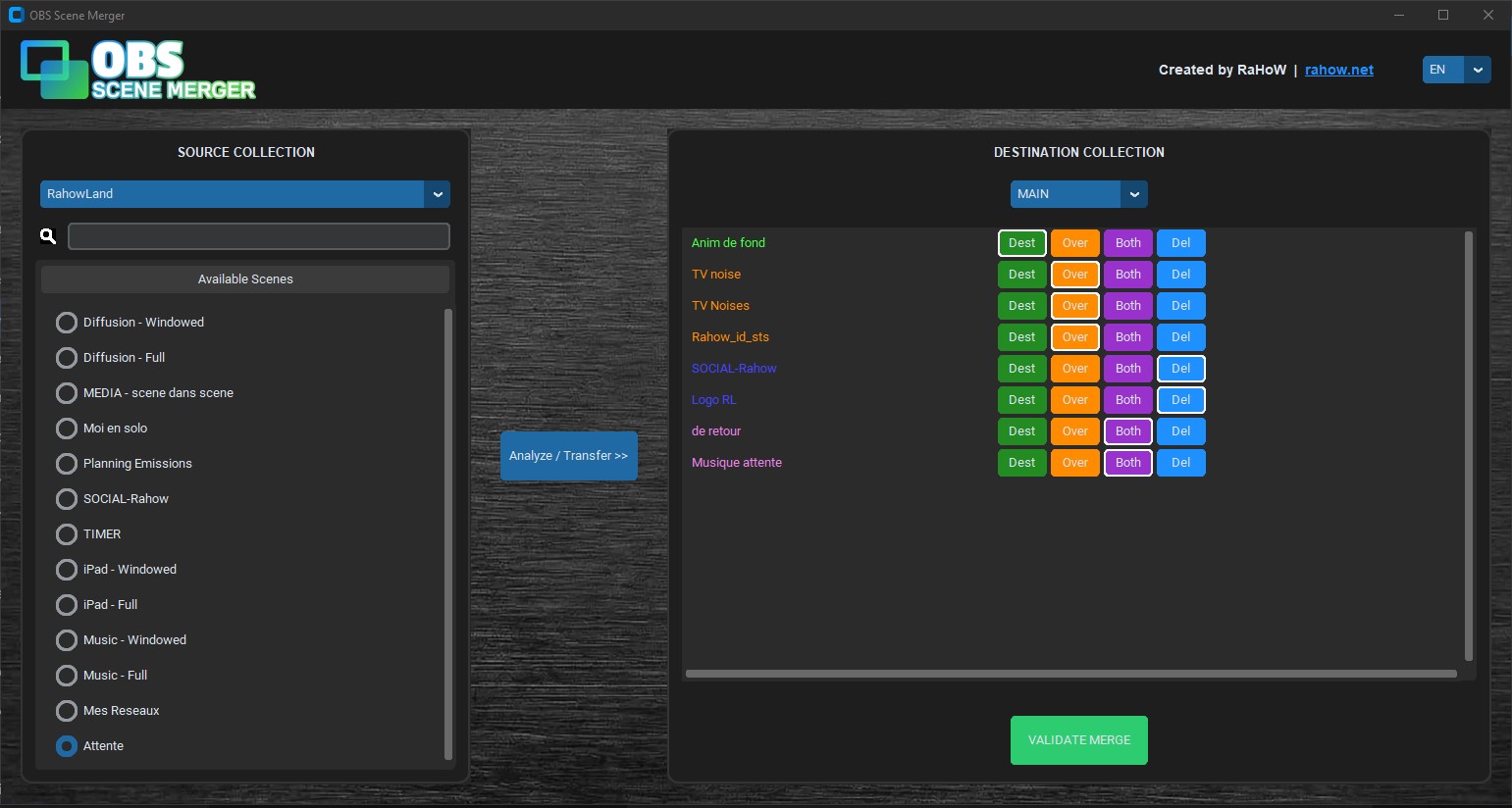Click the search magnifier icon
Viewport: 1512px width, 808px height.
(x=47, y=235)
